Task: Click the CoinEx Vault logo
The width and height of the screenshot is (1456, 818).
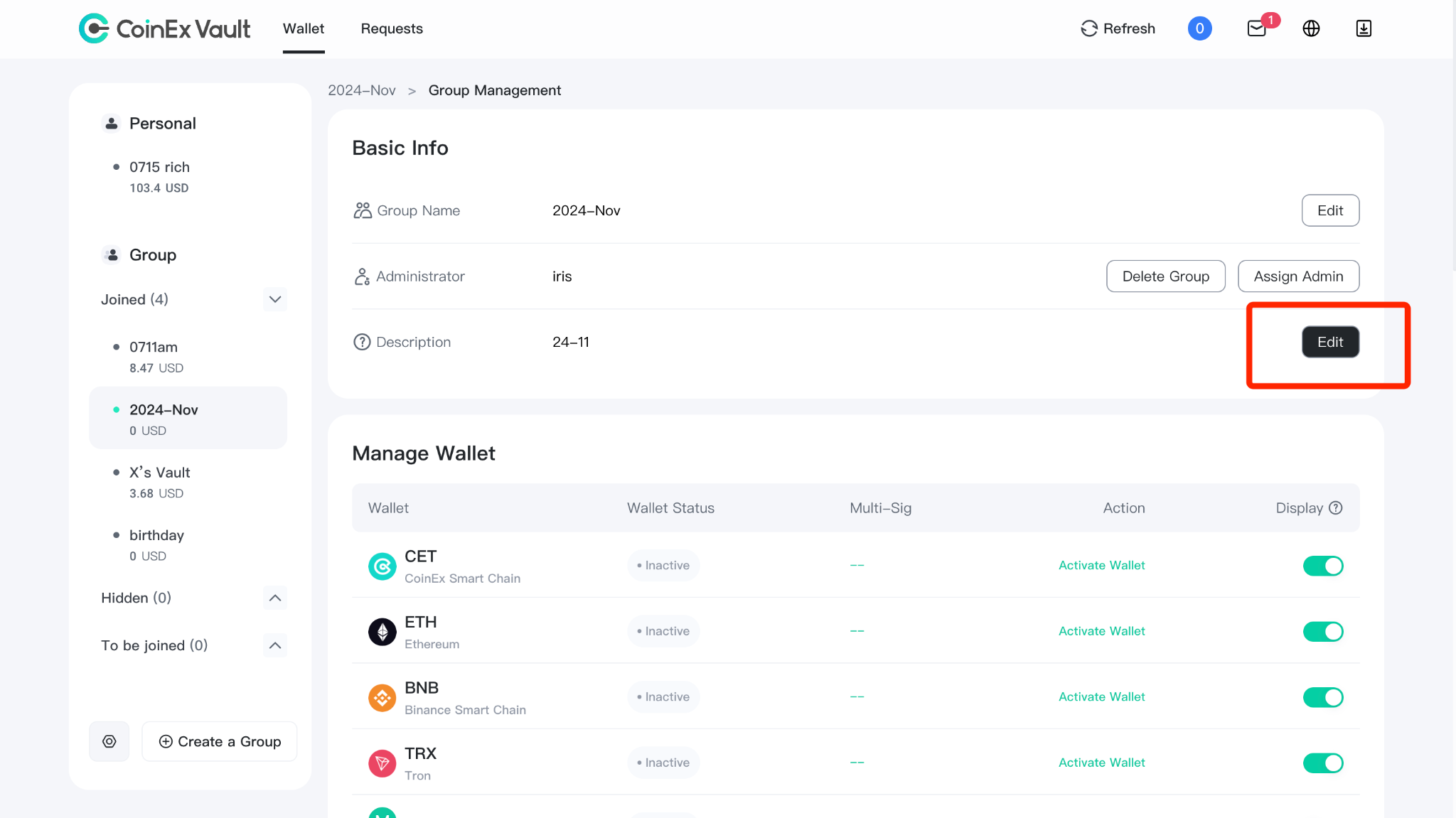Action: pos(164,28)
